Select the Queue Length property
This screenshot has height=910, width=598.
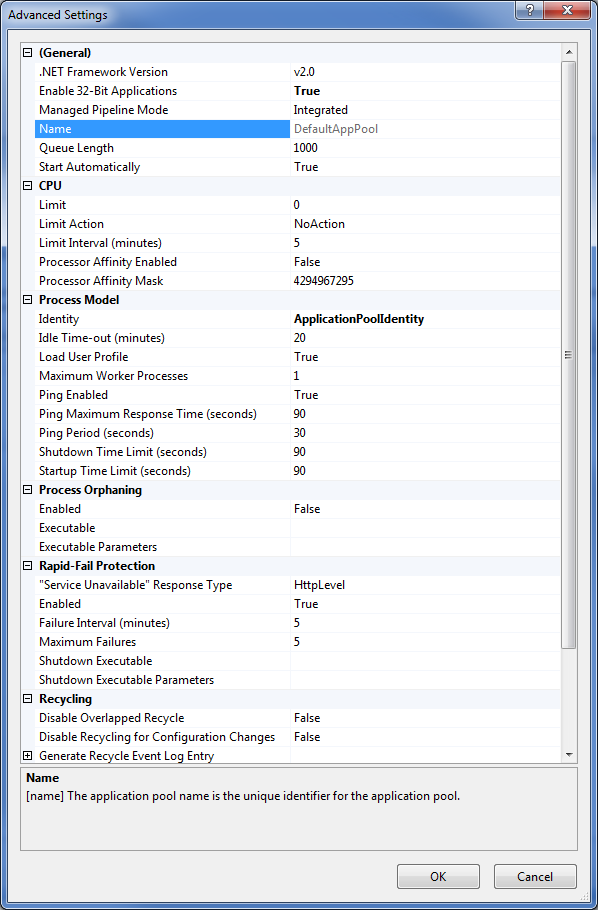click(163, 148)
